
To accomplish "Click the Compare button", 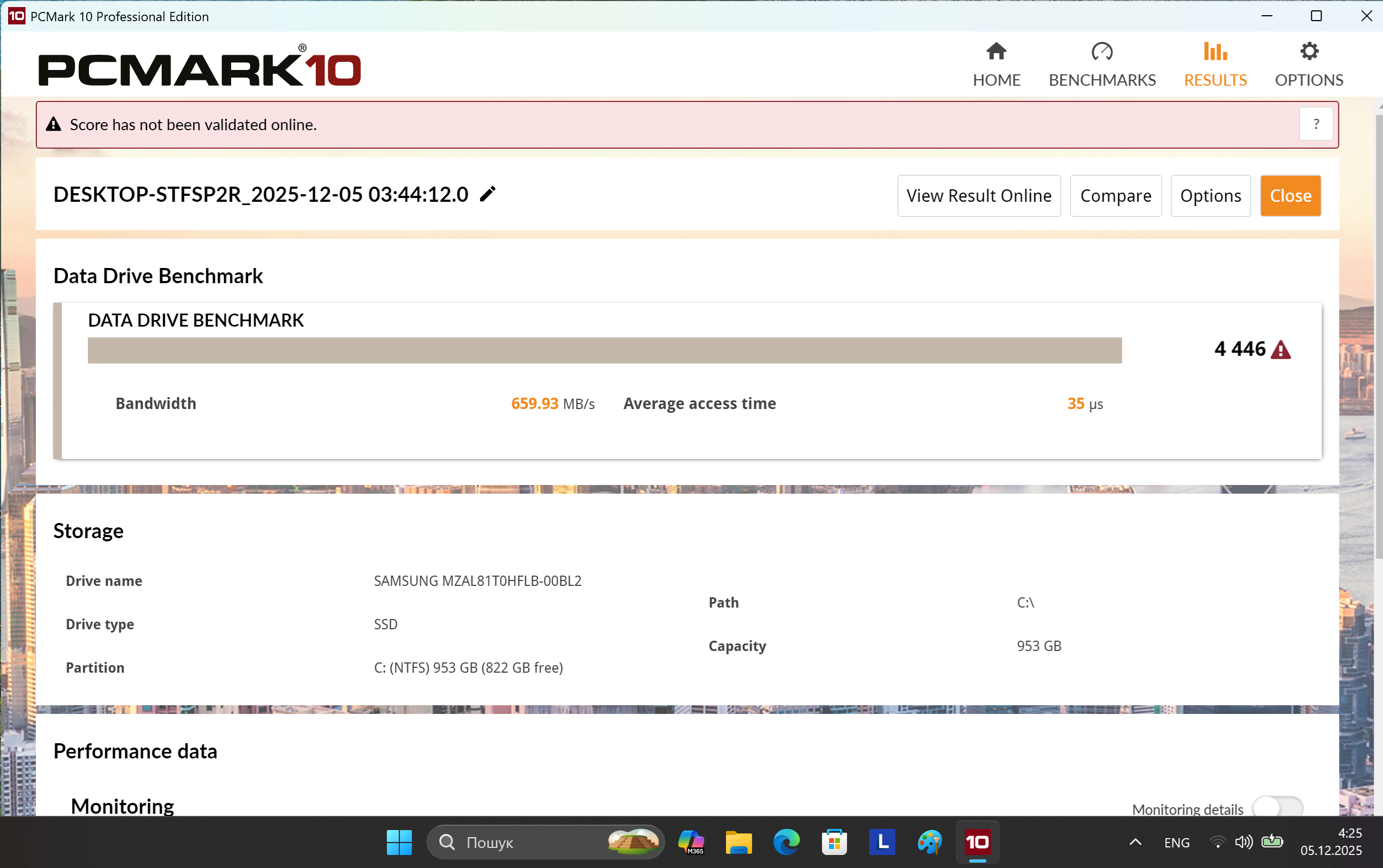I will coord(1116,196).
